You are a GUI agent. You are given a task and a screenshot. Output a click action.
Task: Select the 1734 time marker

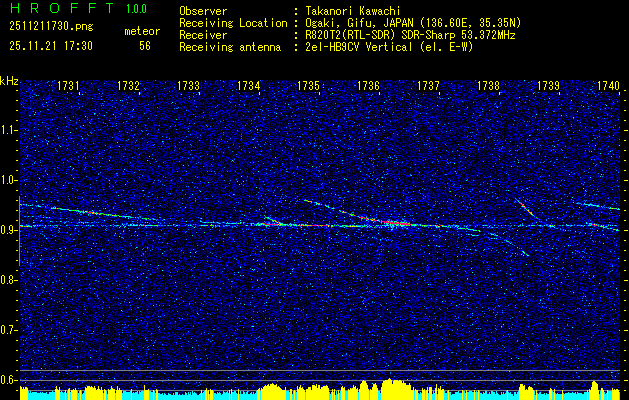pyautogui.click(x=249, y=87)
